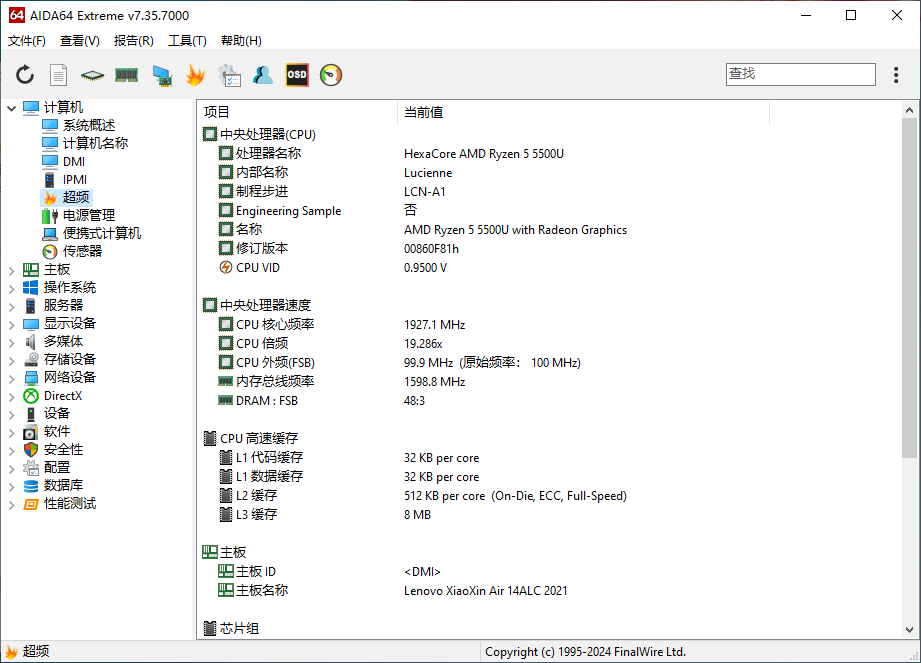
Task: Select the CPU 倍频 row
Action: click(549, 344)
